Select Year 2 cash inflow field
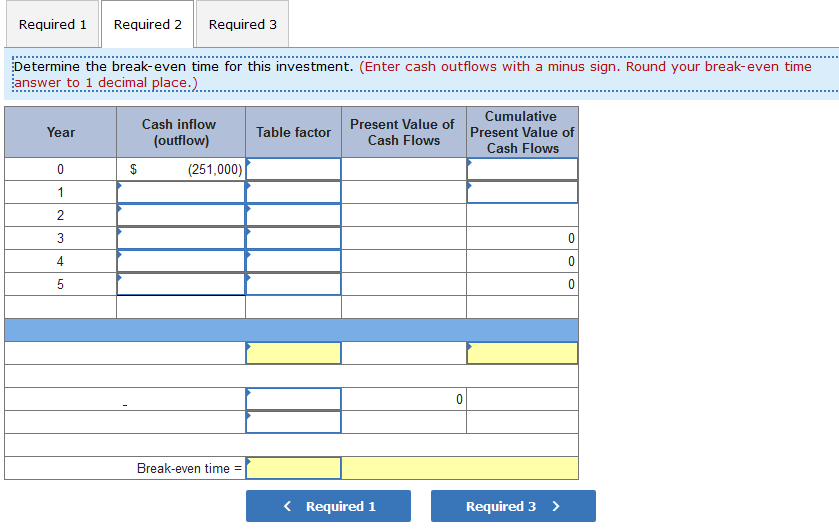The image size is (839, 531). coord(181,215)
